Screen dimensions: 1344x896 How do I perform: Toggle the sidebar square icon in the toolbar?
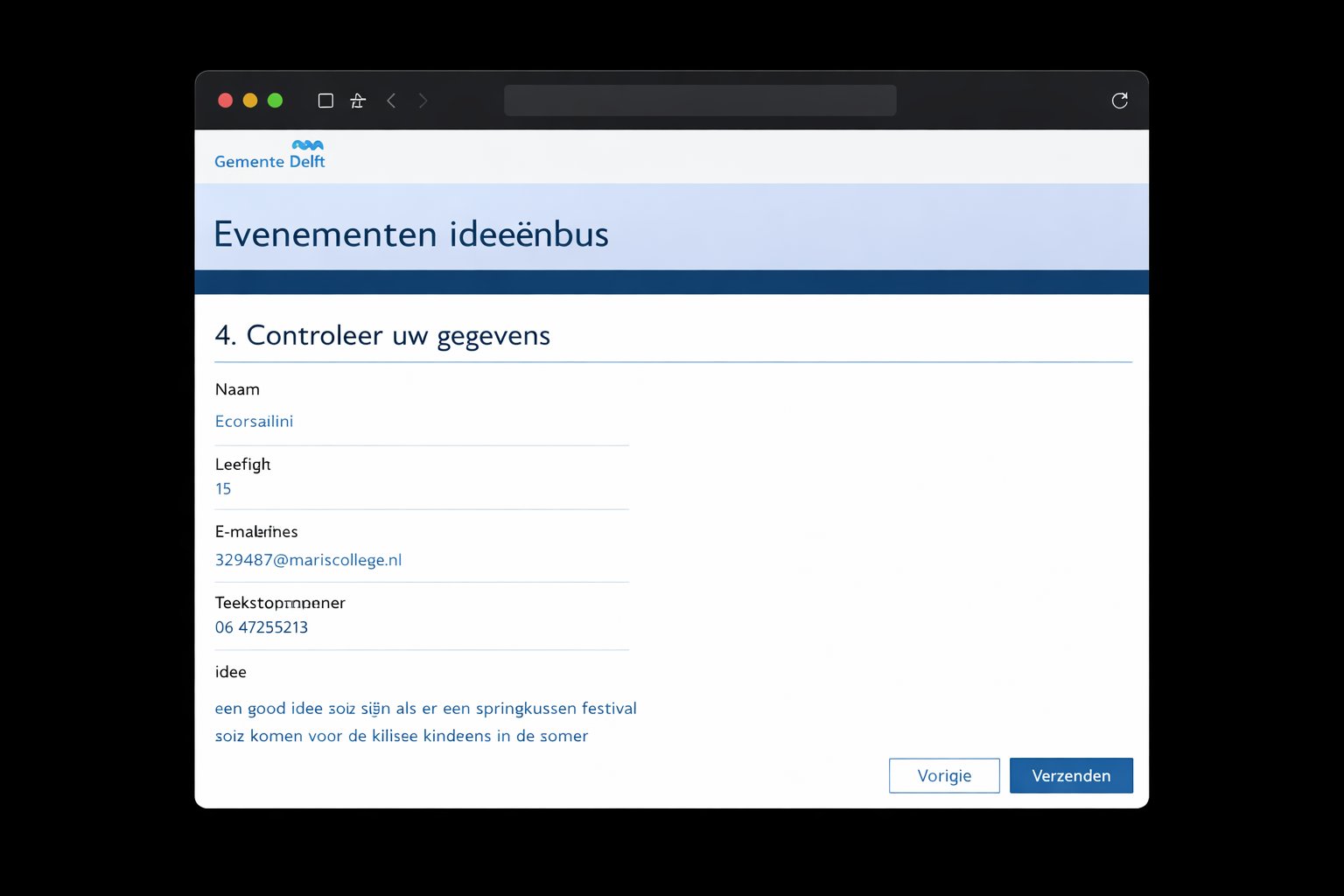325,101
